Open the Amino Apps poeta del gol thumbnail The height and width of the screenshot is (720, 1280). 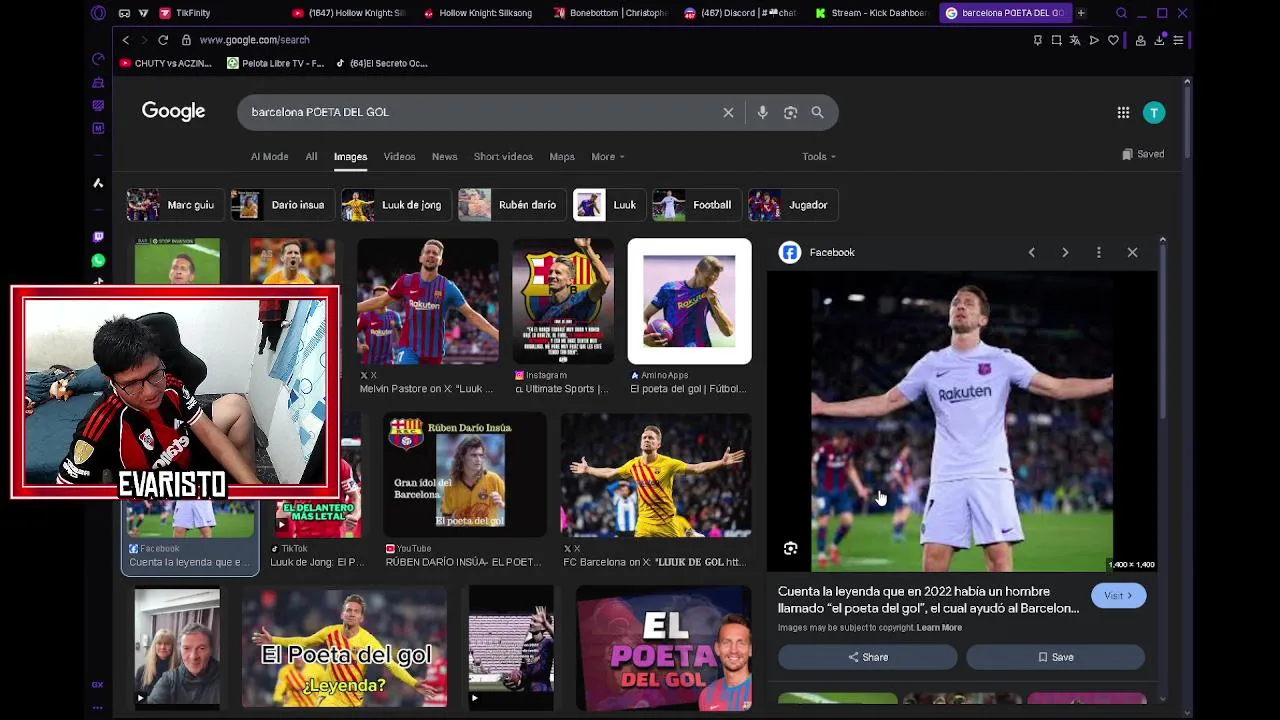[689, 301]
